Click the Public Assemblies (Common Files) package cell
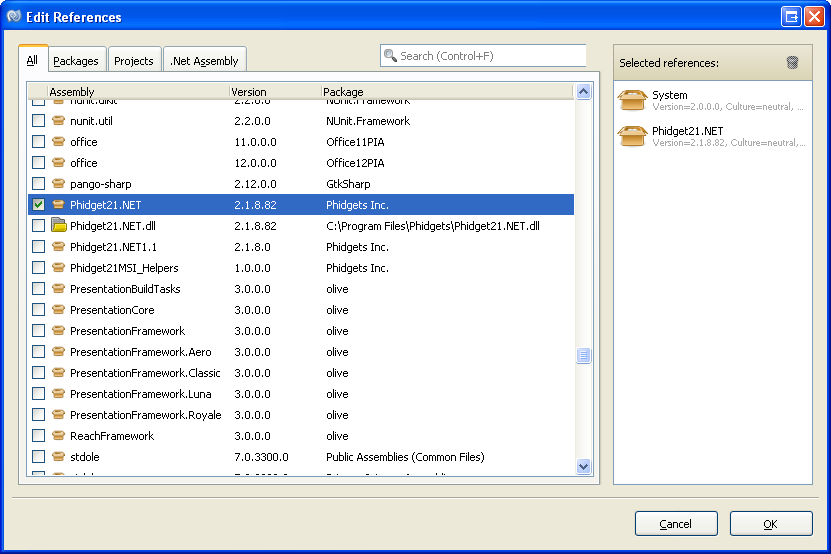Image resolution: width=831 pixels, height=554 pixels. [405, 456]
